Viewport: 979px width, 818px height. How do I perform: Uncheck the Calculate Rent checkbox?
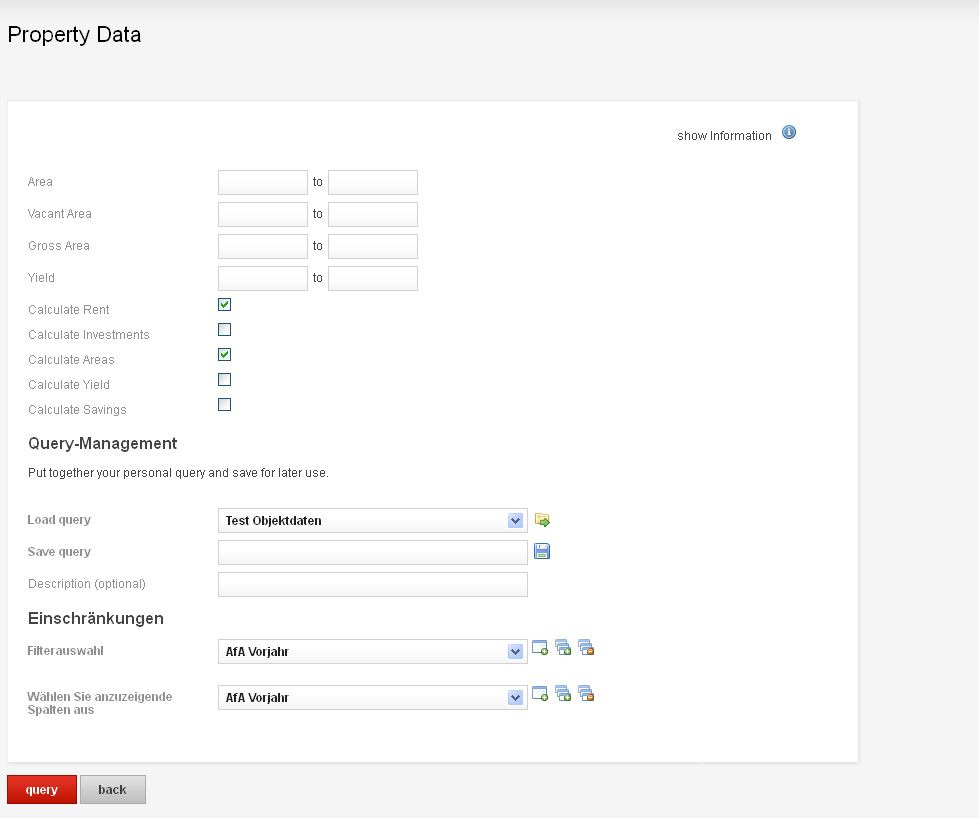pos(225,305)
